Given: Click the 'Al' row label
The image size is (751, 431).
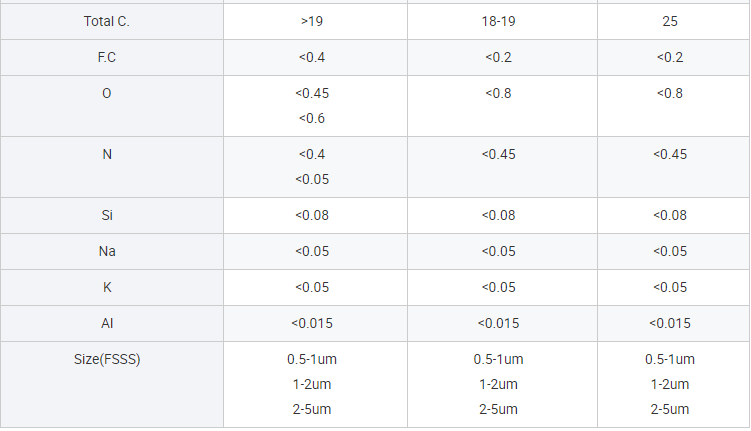Looking at the screenshot, I should (x=106, y=323).
